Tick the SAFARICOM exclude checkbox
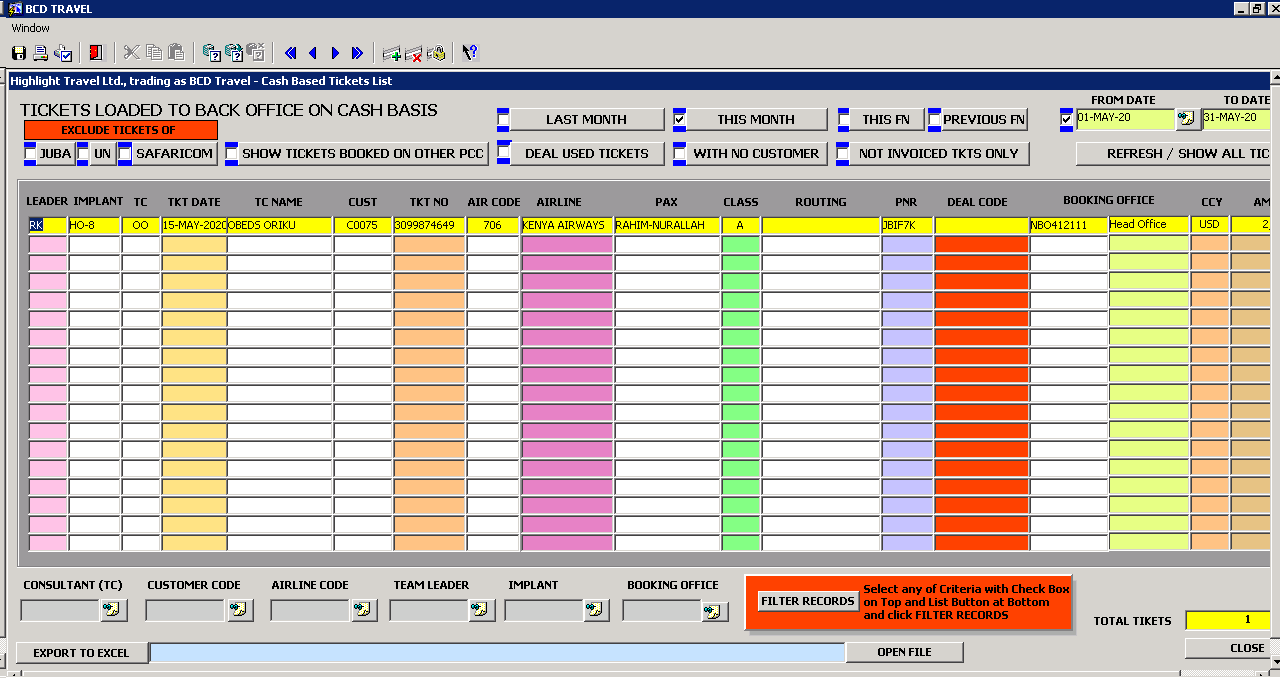The width and height of the screenshot is (1280, 678). click(x=125, y=153)
